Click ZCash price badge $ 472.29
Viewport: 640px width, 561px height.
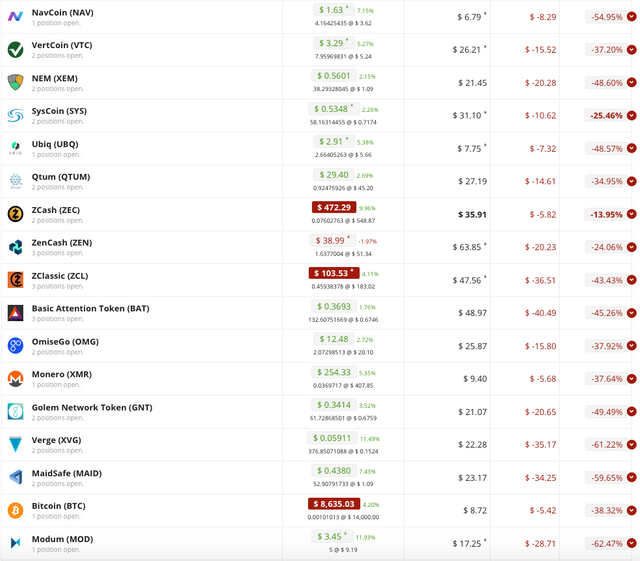(x=334, y=207)
